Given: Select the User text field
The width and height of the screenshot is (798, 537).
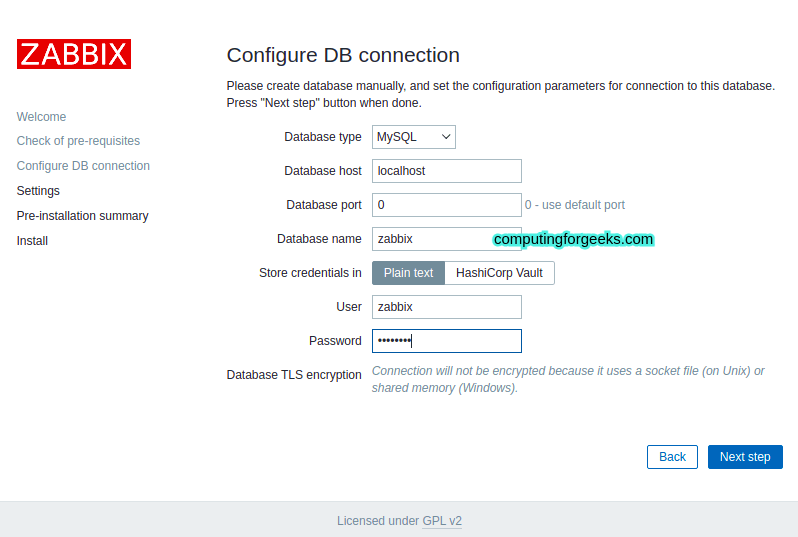Looking at the screenshot, I should (x=447, y=307).
